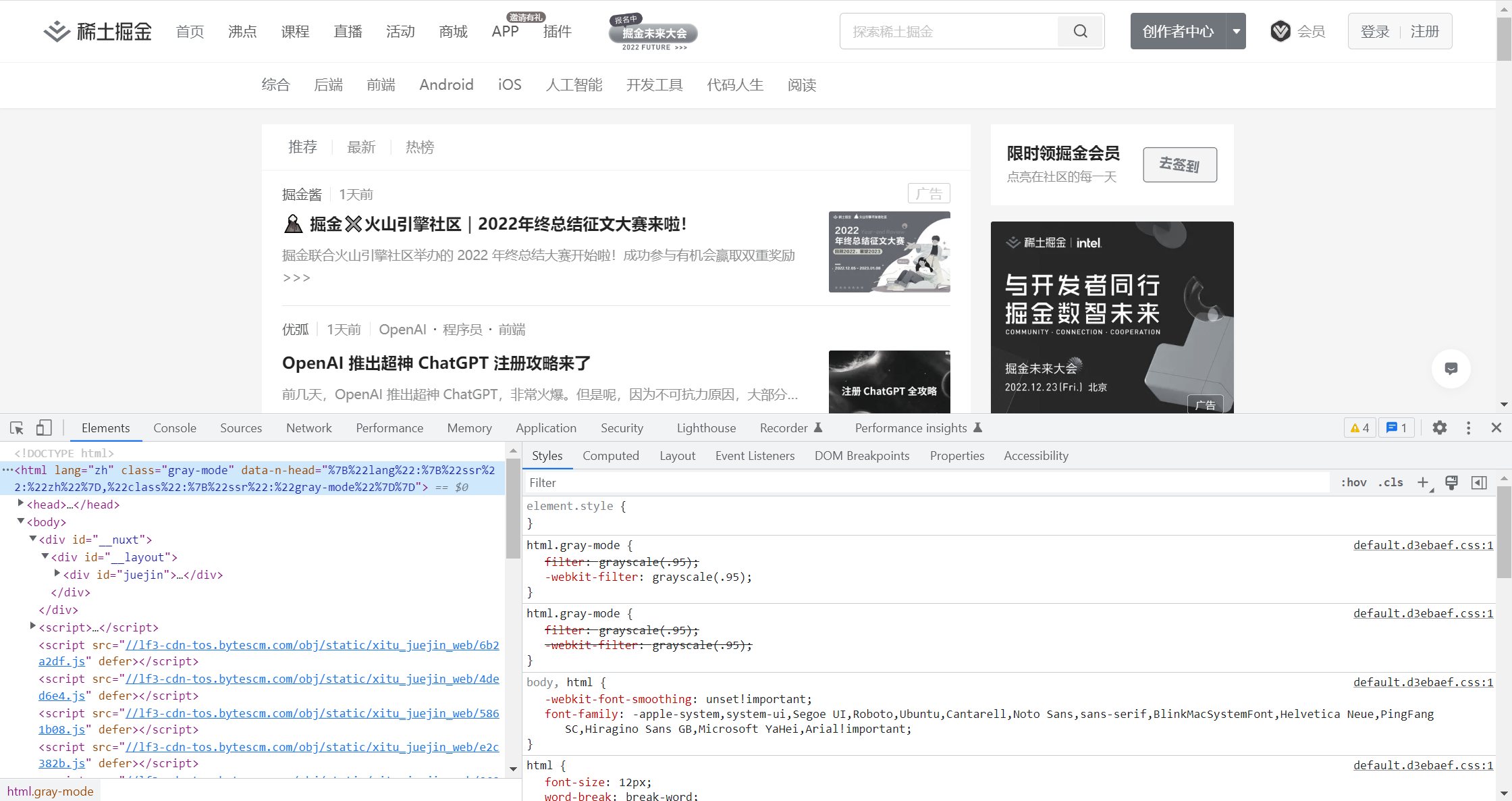Switch to the Network tab
This screenshot has width=1512, height=801.
tap(308, 428)
